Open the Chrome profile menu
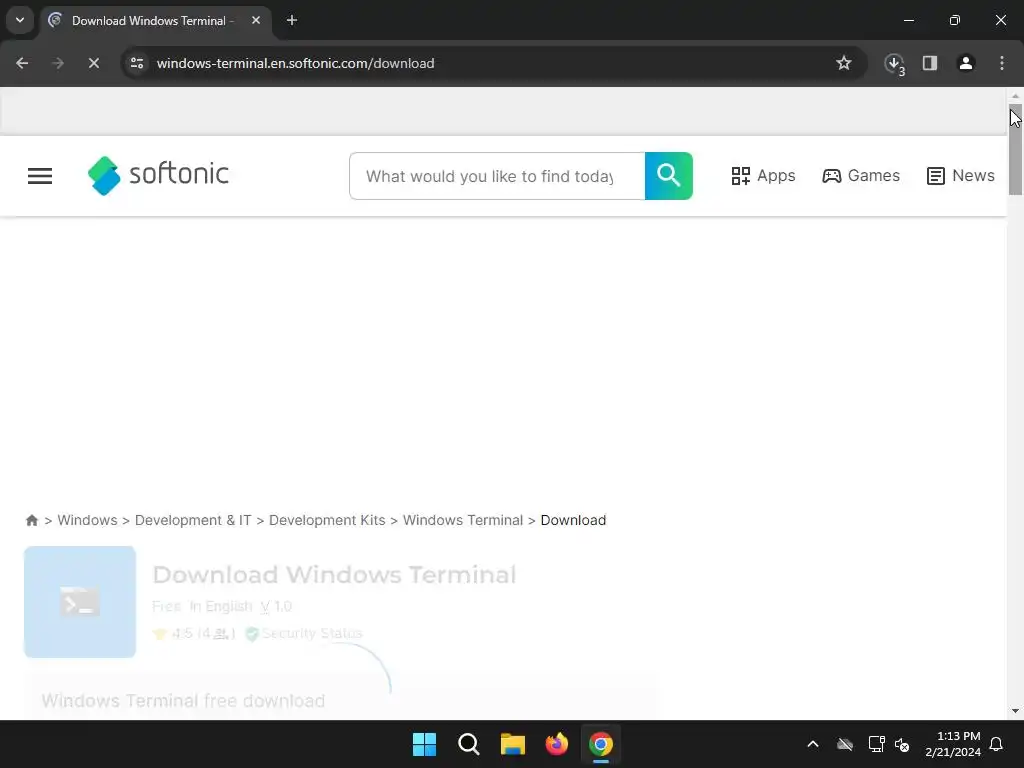This screenshot has width=1024, height=768. 966,63
